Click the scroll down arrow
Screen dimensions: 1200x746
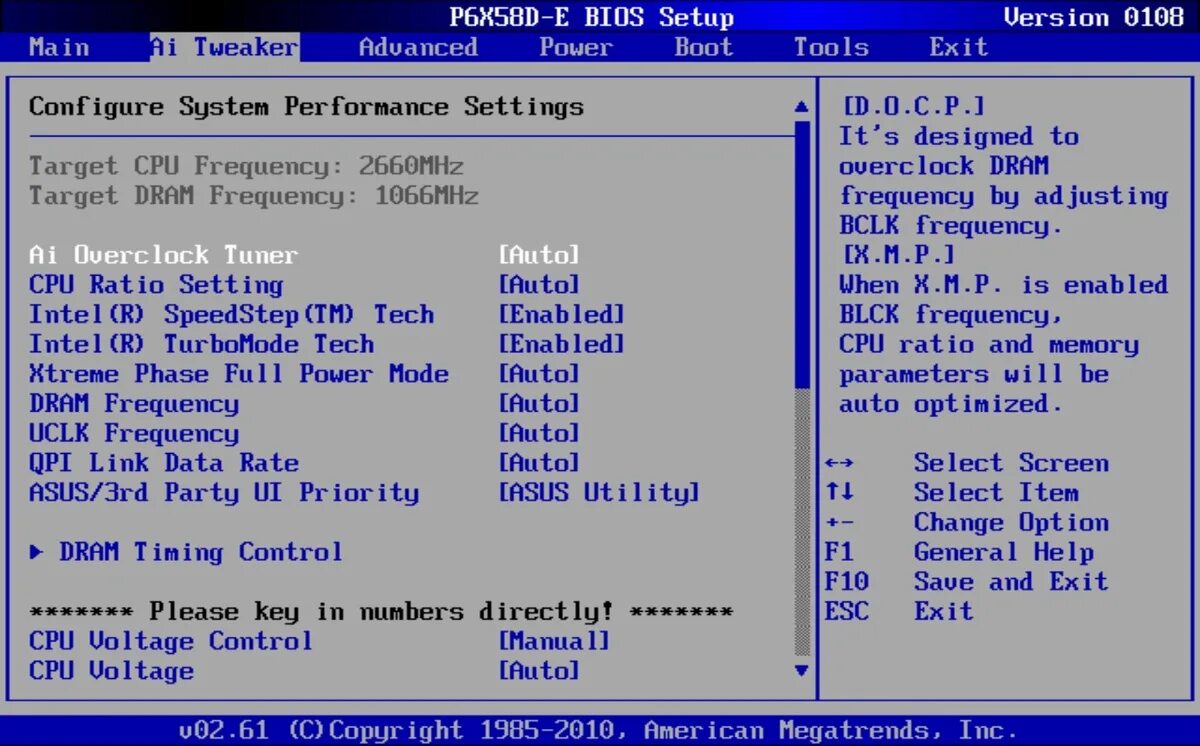[801, 670]
